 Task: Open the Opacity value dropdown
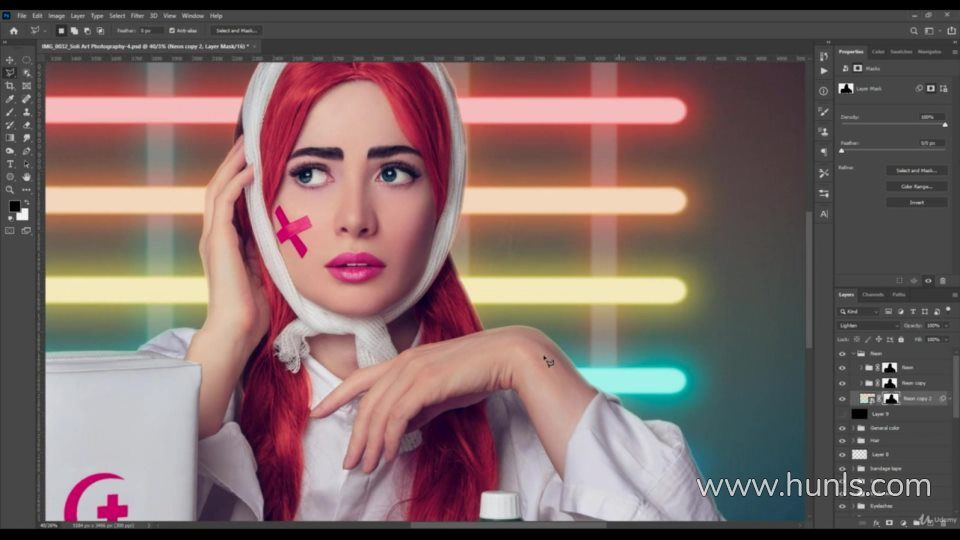click(946, 326)
